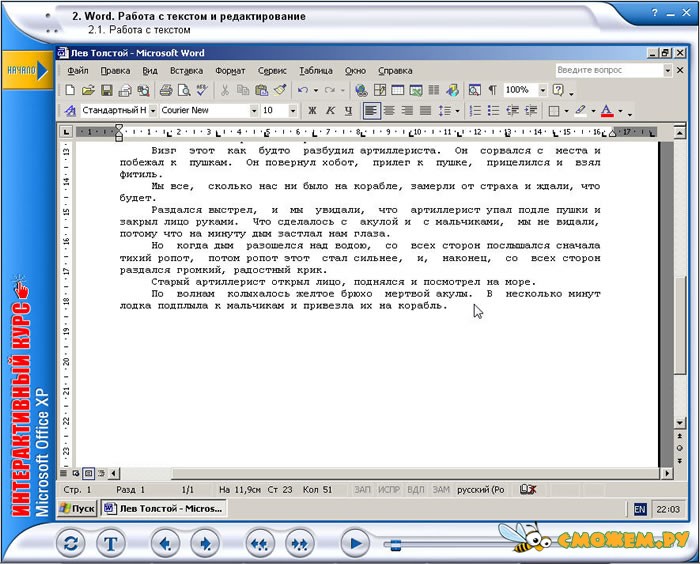Image resolution: width=700 pixels, height=564 pixels.
Task: Align text to the left
Action: (x=371, y=111)
